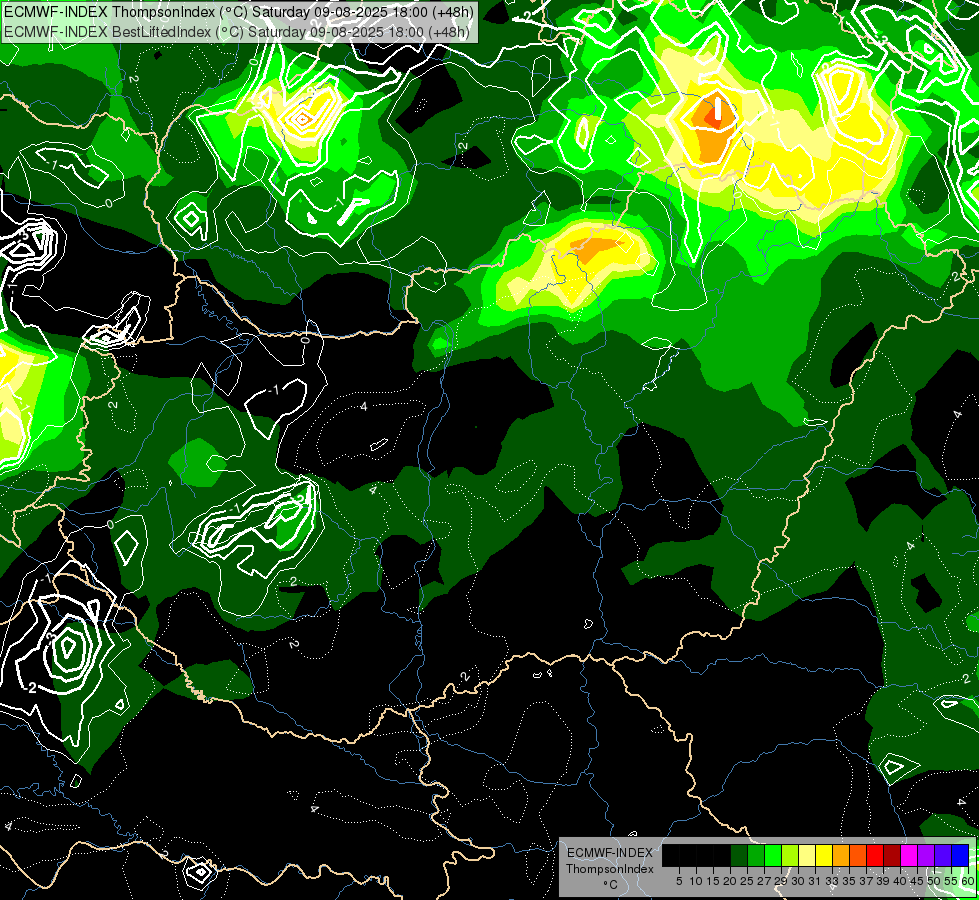Click the ThompsonIndex title line at top
Image resolution: width=979 pixels, height=900 pixels.
tap(239, 12)
